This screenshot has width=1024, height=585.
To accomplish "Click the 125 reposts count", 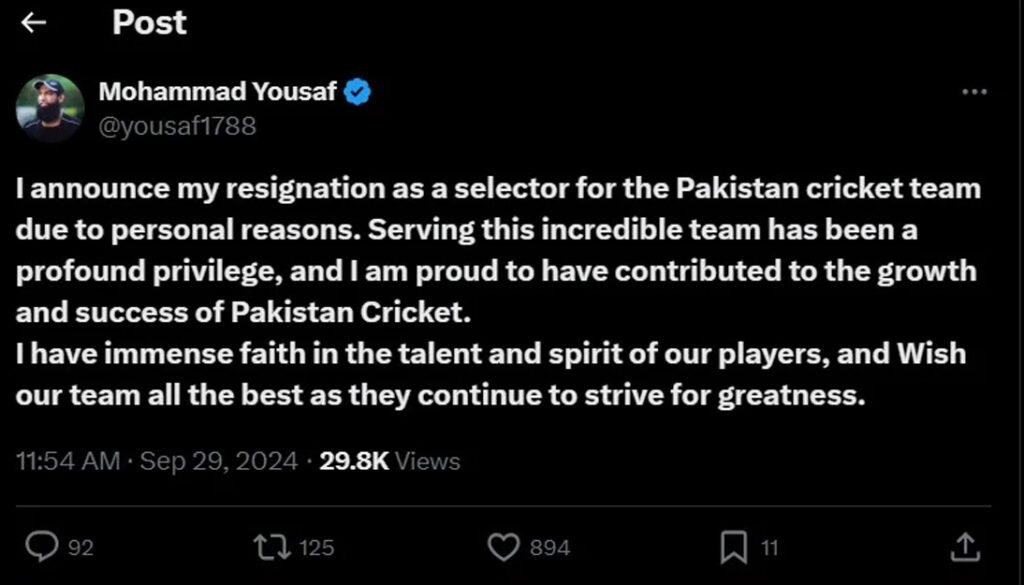I will point(316,547).
